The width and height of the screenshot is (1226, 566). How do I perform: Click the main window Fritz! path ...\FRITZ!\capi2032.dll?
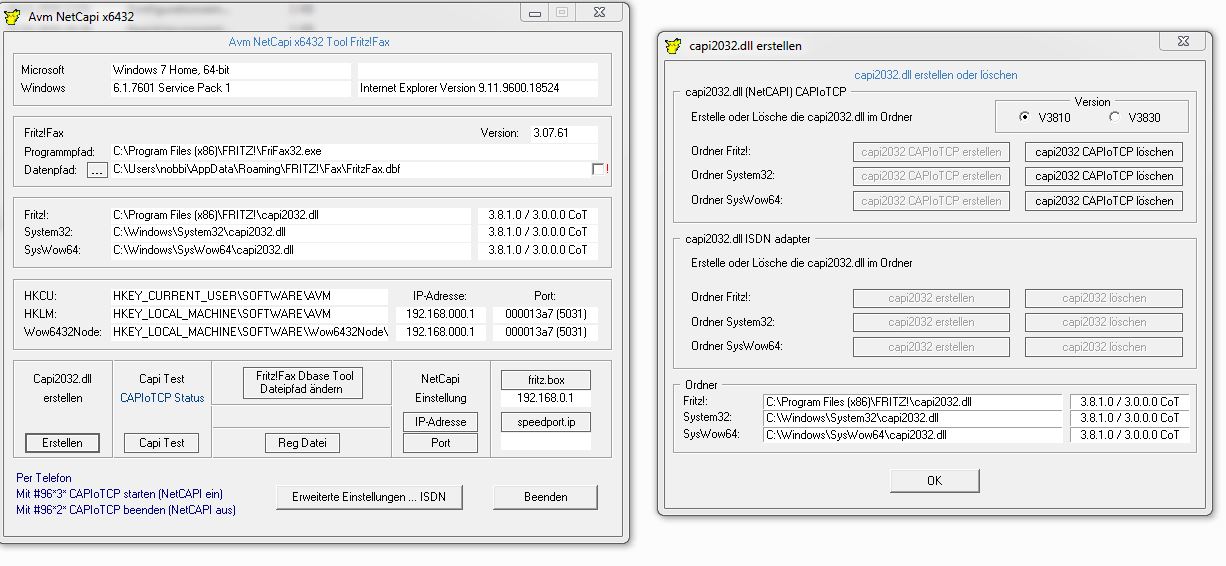tap(290, 215)
